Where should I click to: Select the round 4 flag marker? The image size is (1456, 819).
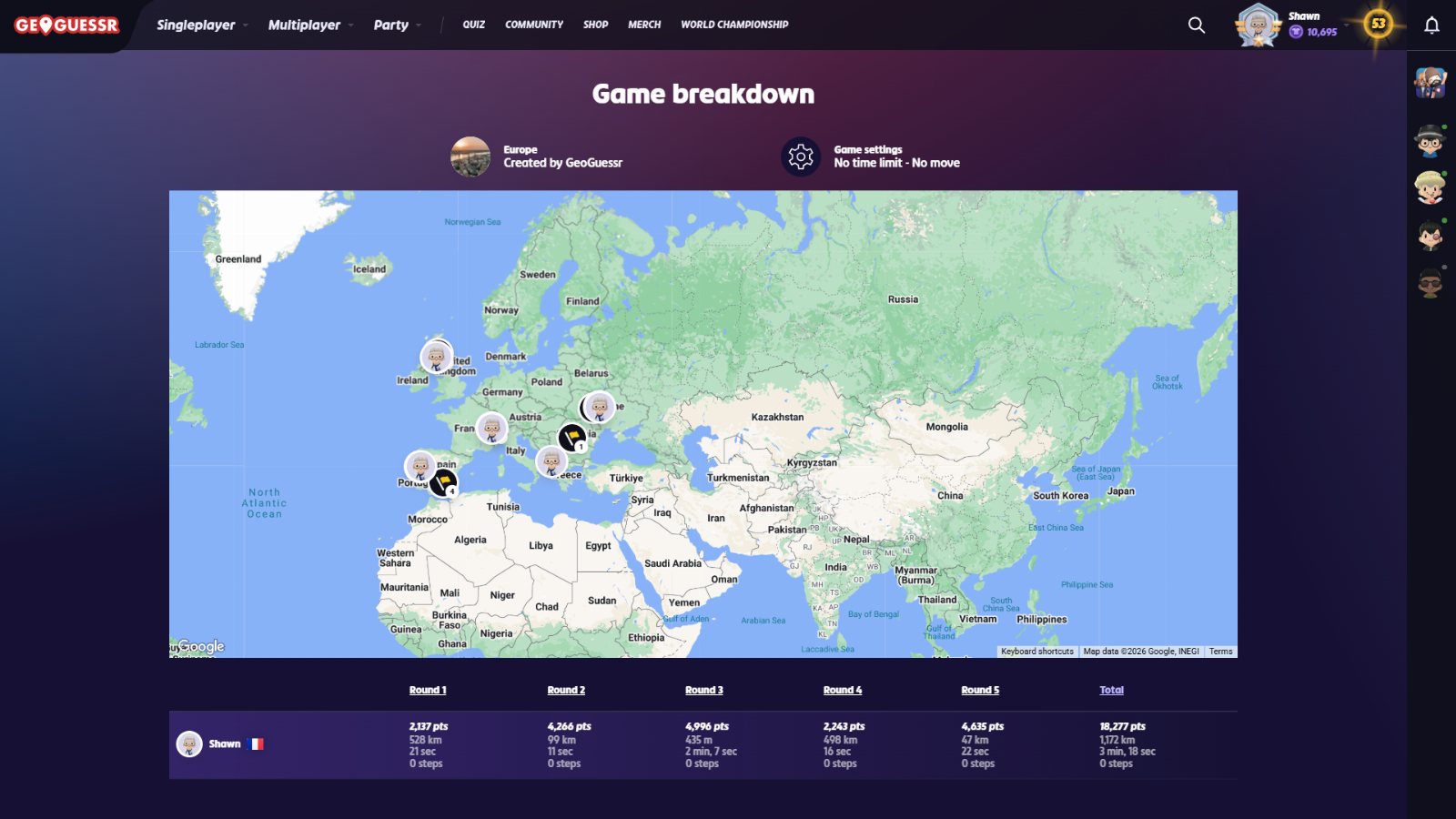(x=443, y=481)
